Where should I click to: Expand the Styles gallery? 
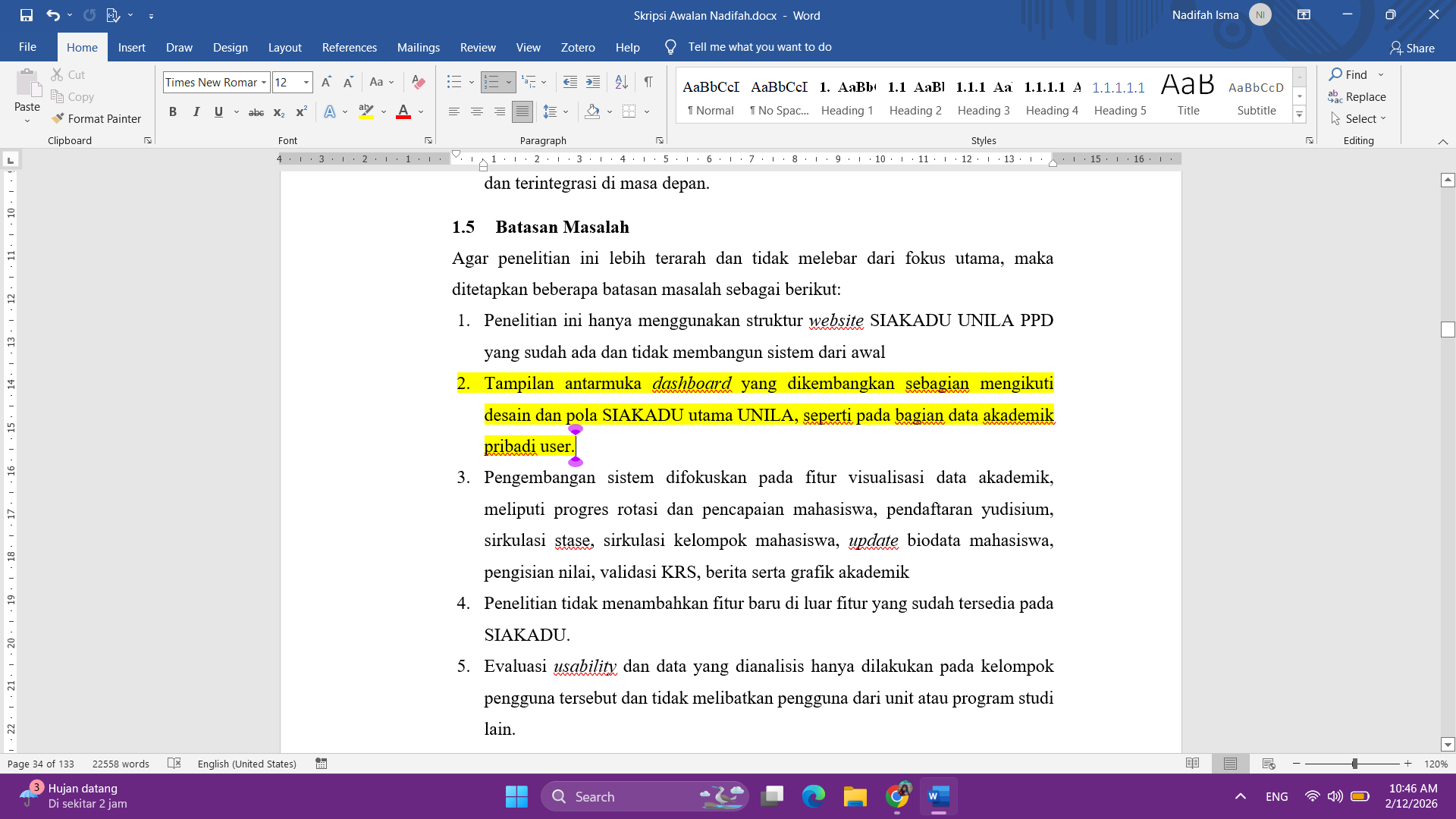point(1299,115)
